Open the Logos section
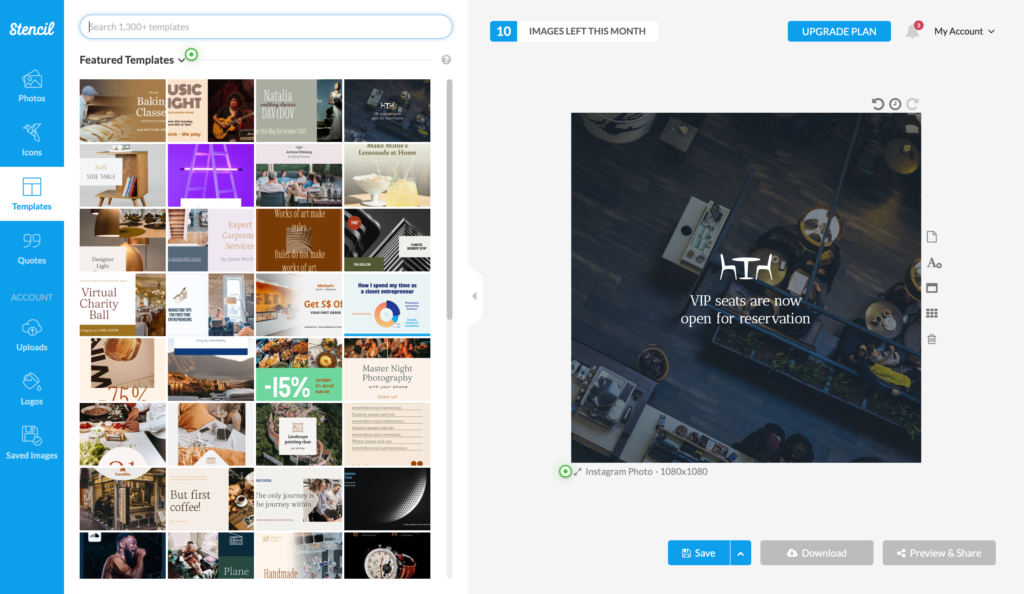 tap(31, 390)
